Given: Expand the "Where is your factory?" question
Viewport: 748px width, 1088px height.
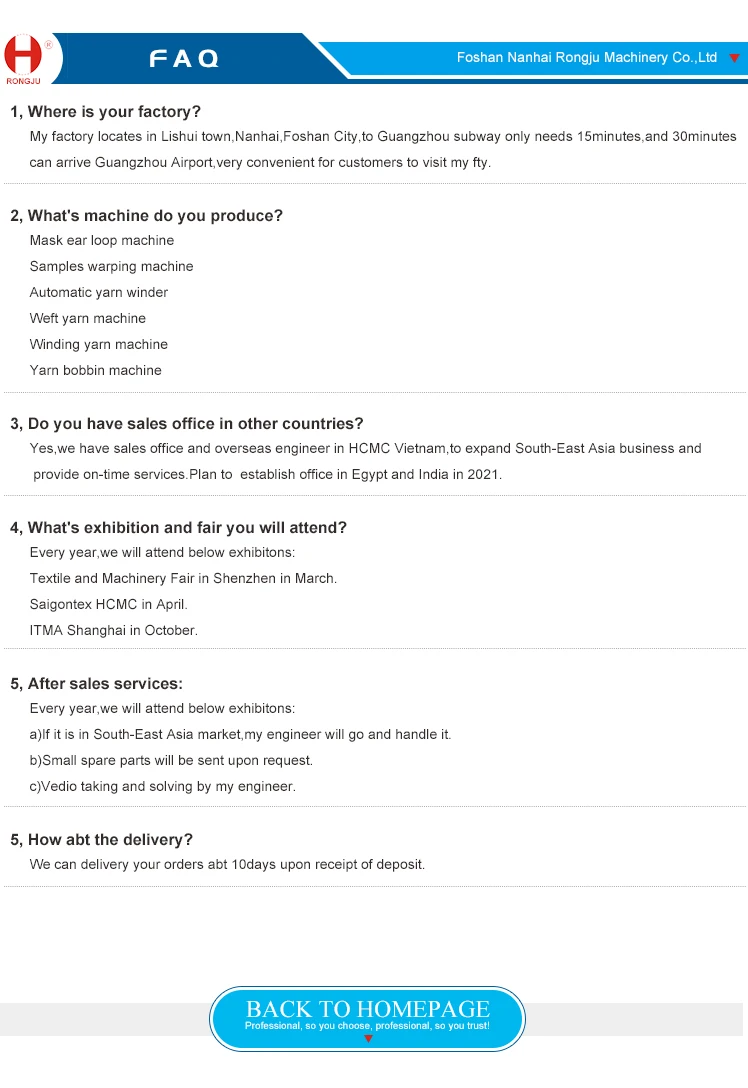Looking at the screenshot, I should 105,111.
